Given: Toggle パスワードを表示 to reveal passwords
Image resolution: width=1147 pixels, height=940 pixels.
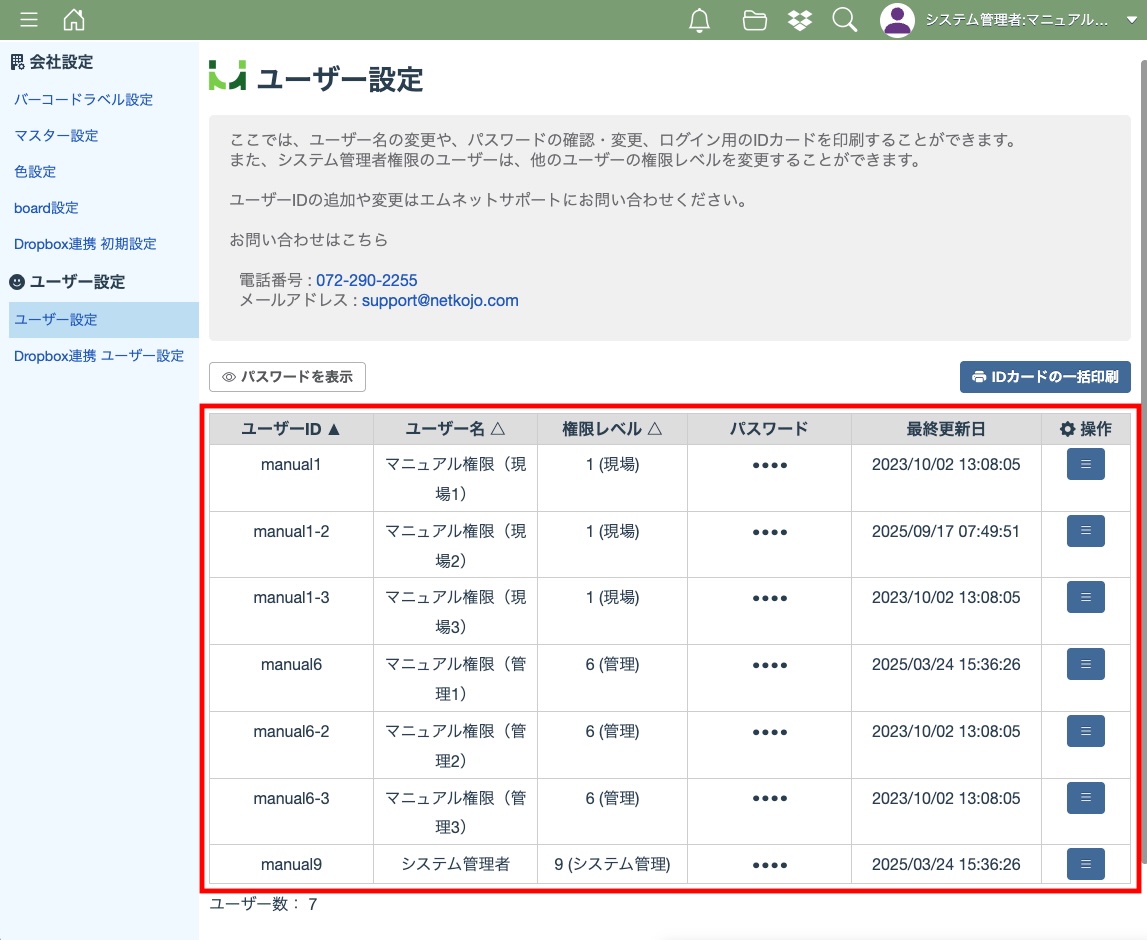Looking at the screenshot, I should pos(288,377).
